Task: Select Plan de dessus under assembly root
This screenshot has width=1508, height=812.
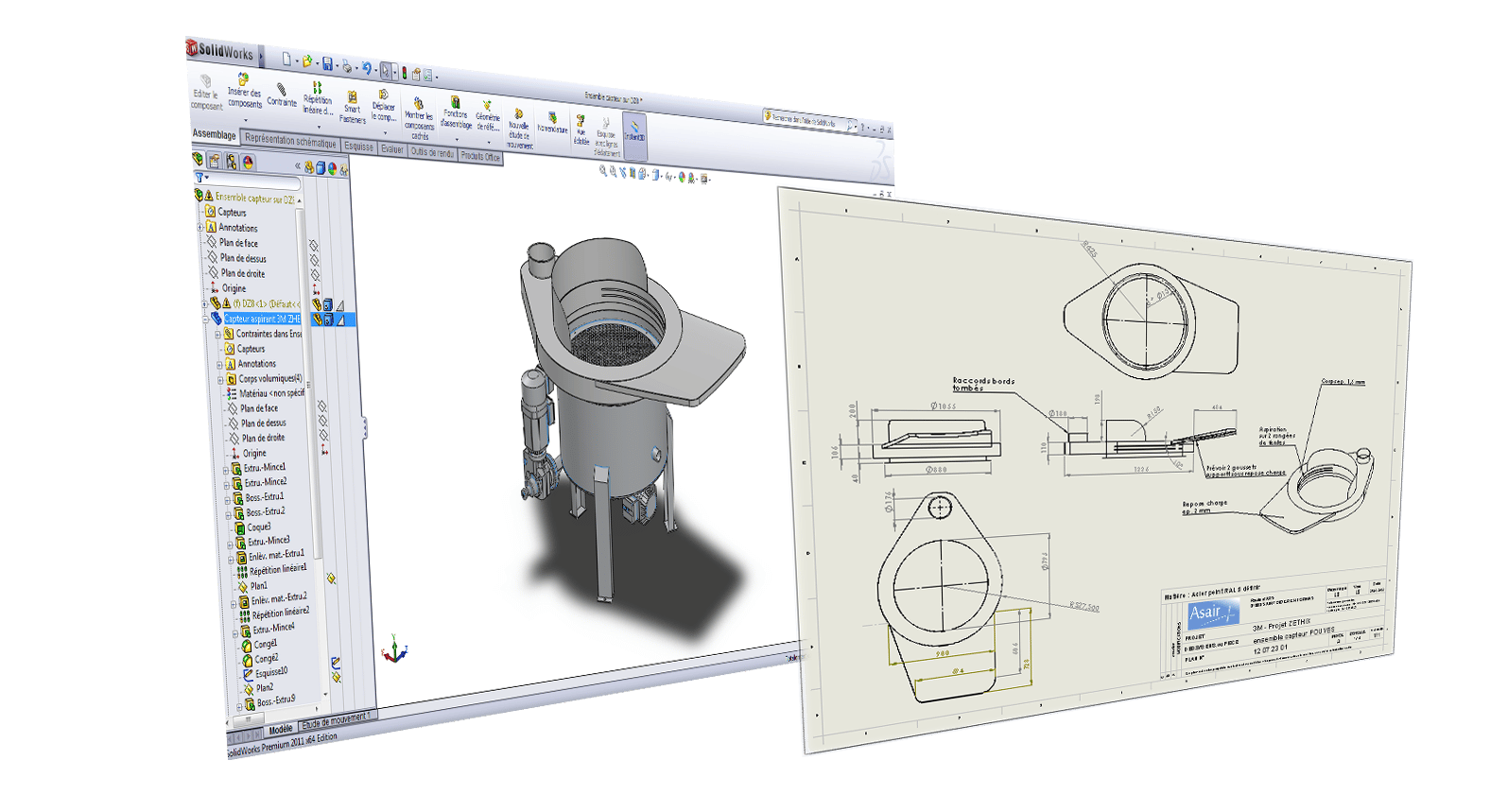Action: 243,258
